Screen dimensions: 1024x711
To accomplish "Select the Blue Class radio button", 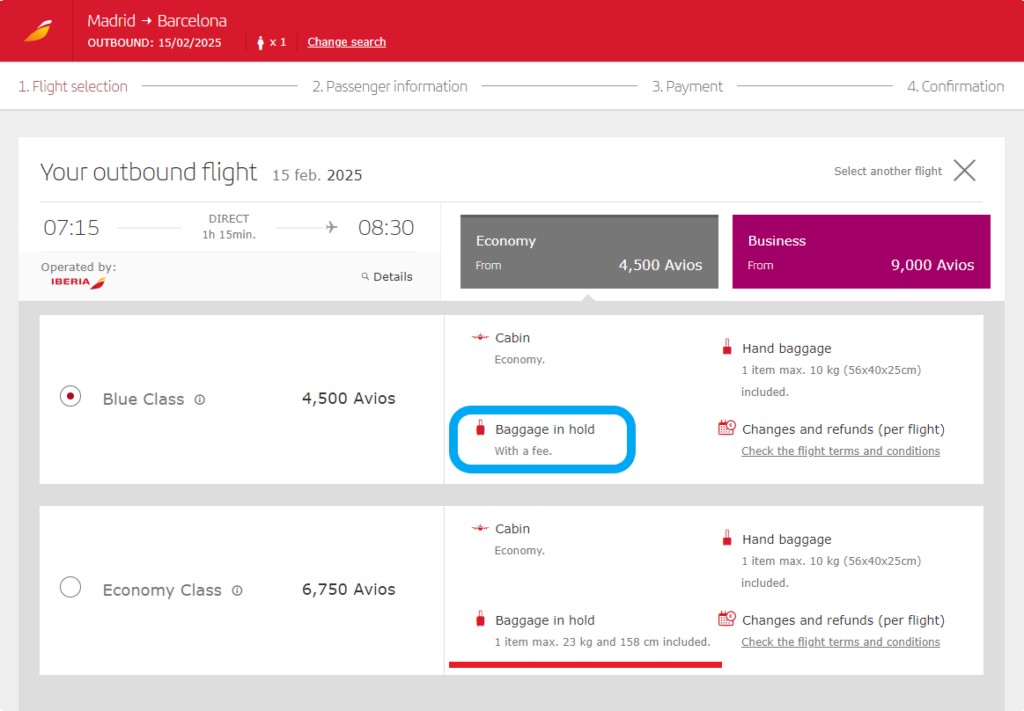I will coord(70,397).
